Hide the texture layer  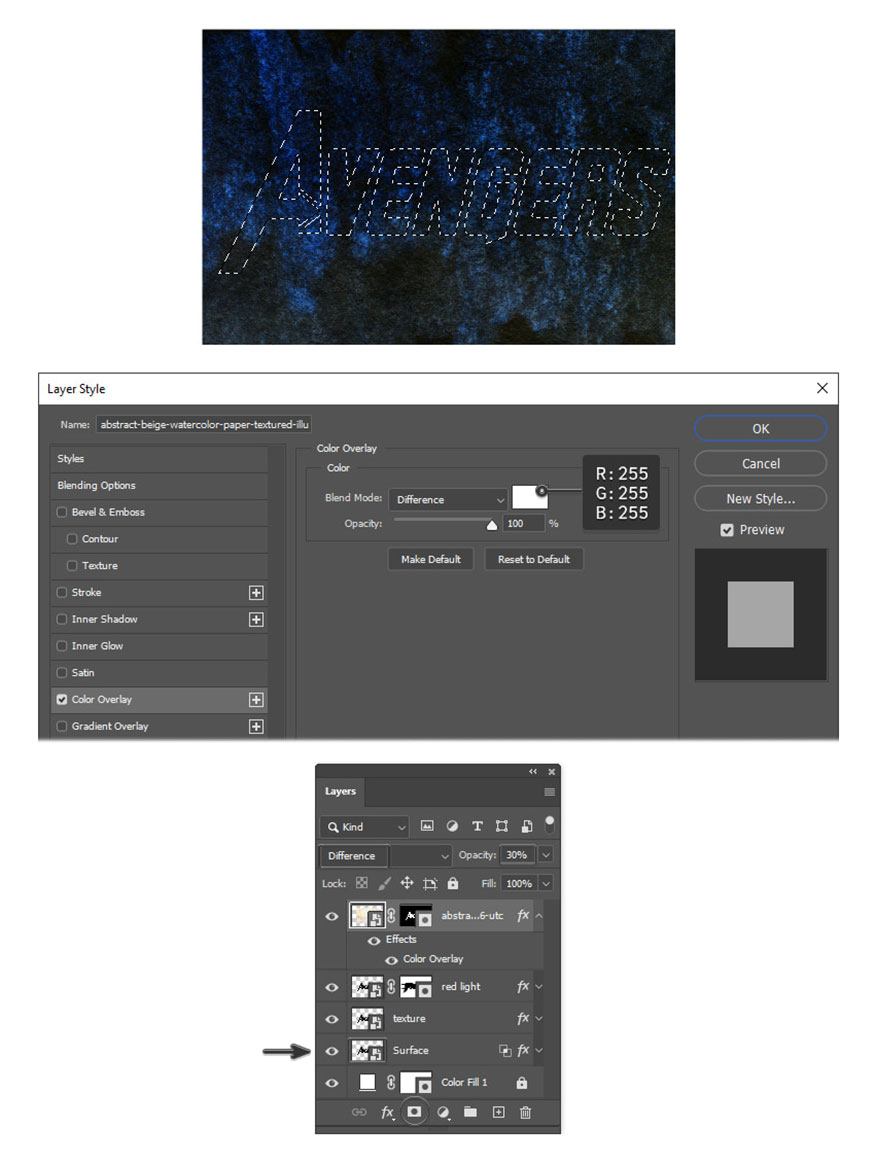[x=331, y=1019]
